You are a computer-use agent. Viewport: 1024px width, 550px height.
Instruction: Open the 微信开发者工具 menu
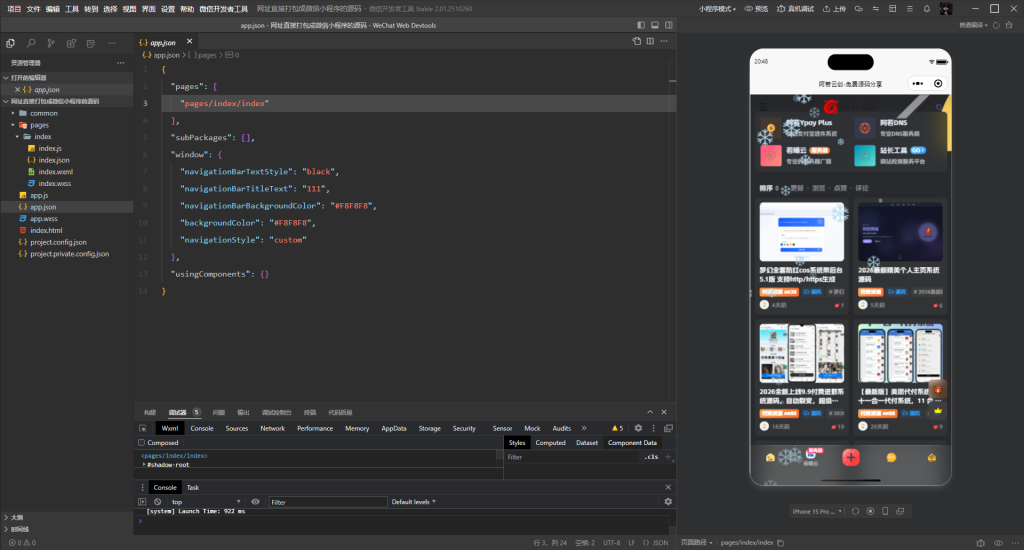pos(224,8)
